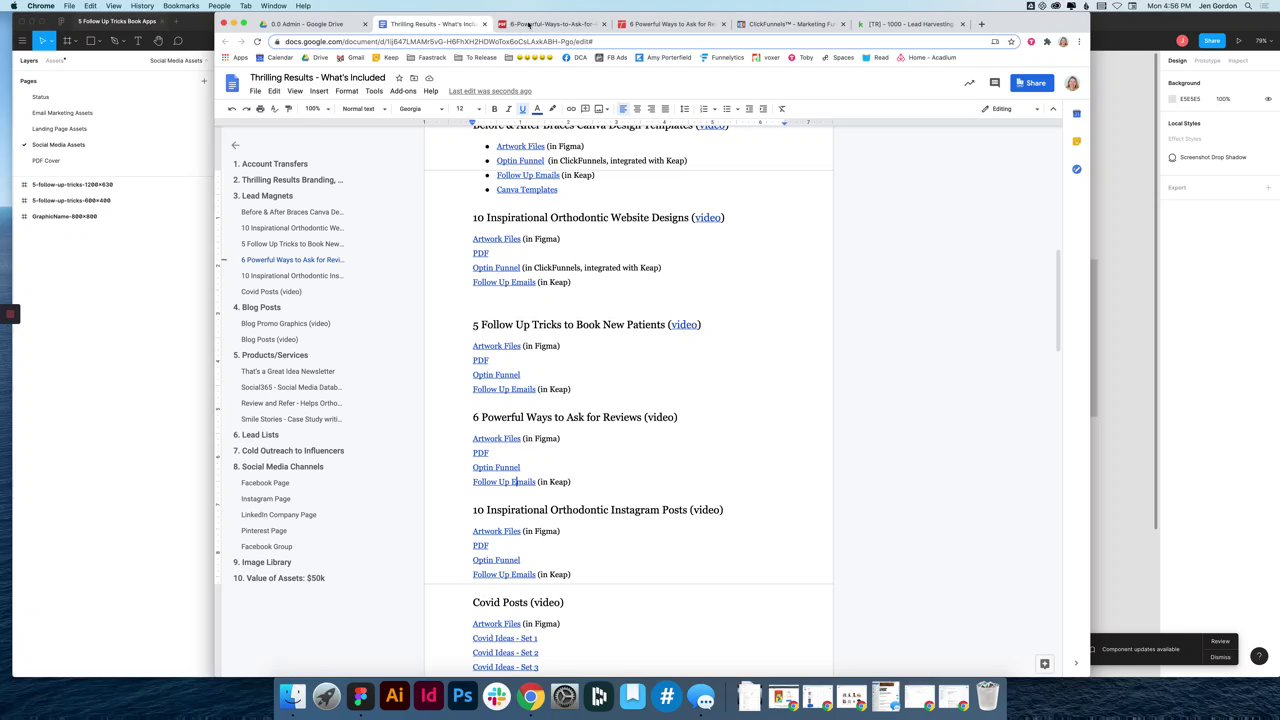Viewport: 1280px width, 720px height.
Task: Open the Format menu in Docs
Action: (x=346, y=91)
